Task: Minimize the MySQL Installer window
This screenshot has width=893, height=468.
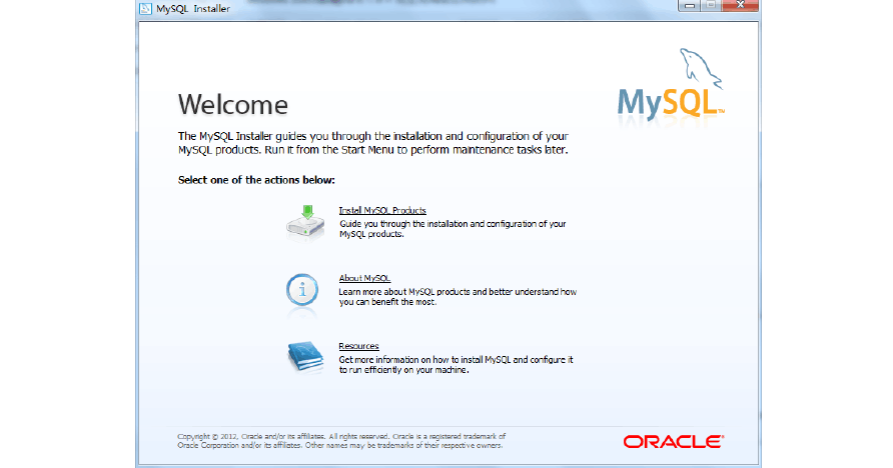Action: pyautogui.click(x=689, y=5)
